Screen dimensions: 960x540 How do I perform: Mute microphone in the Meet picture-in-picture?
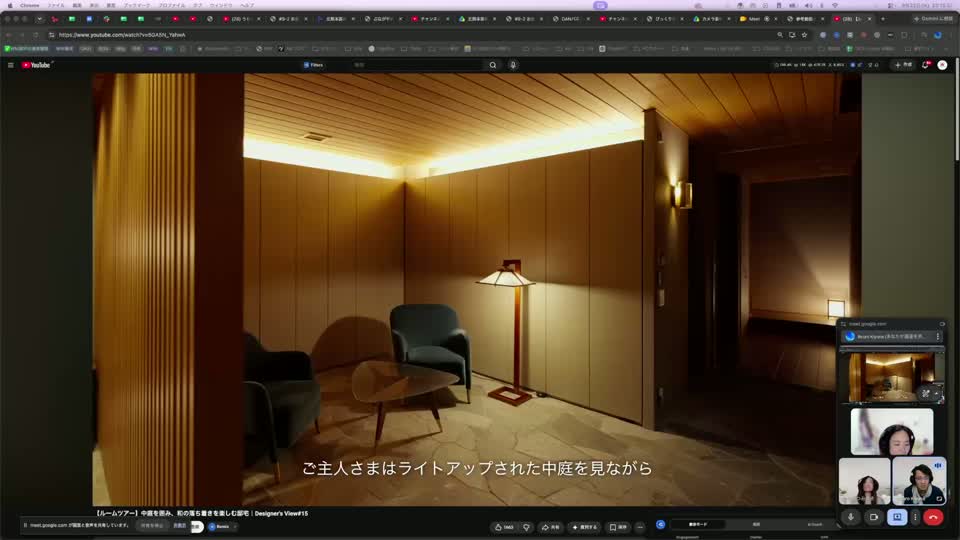pos(850,517)
